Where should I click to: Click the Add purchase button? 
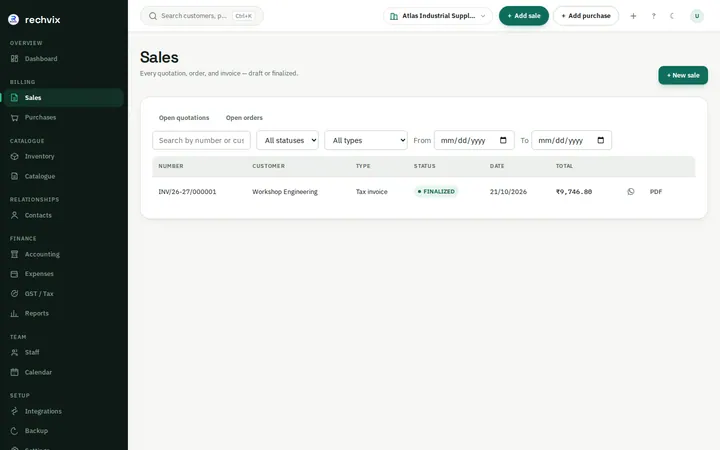[586, 16]
